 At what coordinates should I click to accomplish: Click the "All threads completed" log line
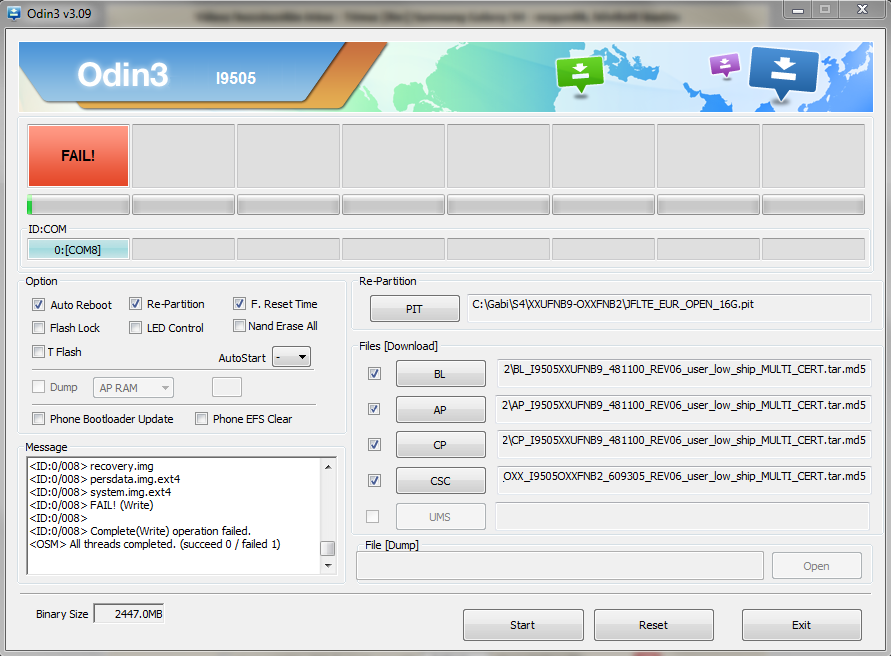155,544
